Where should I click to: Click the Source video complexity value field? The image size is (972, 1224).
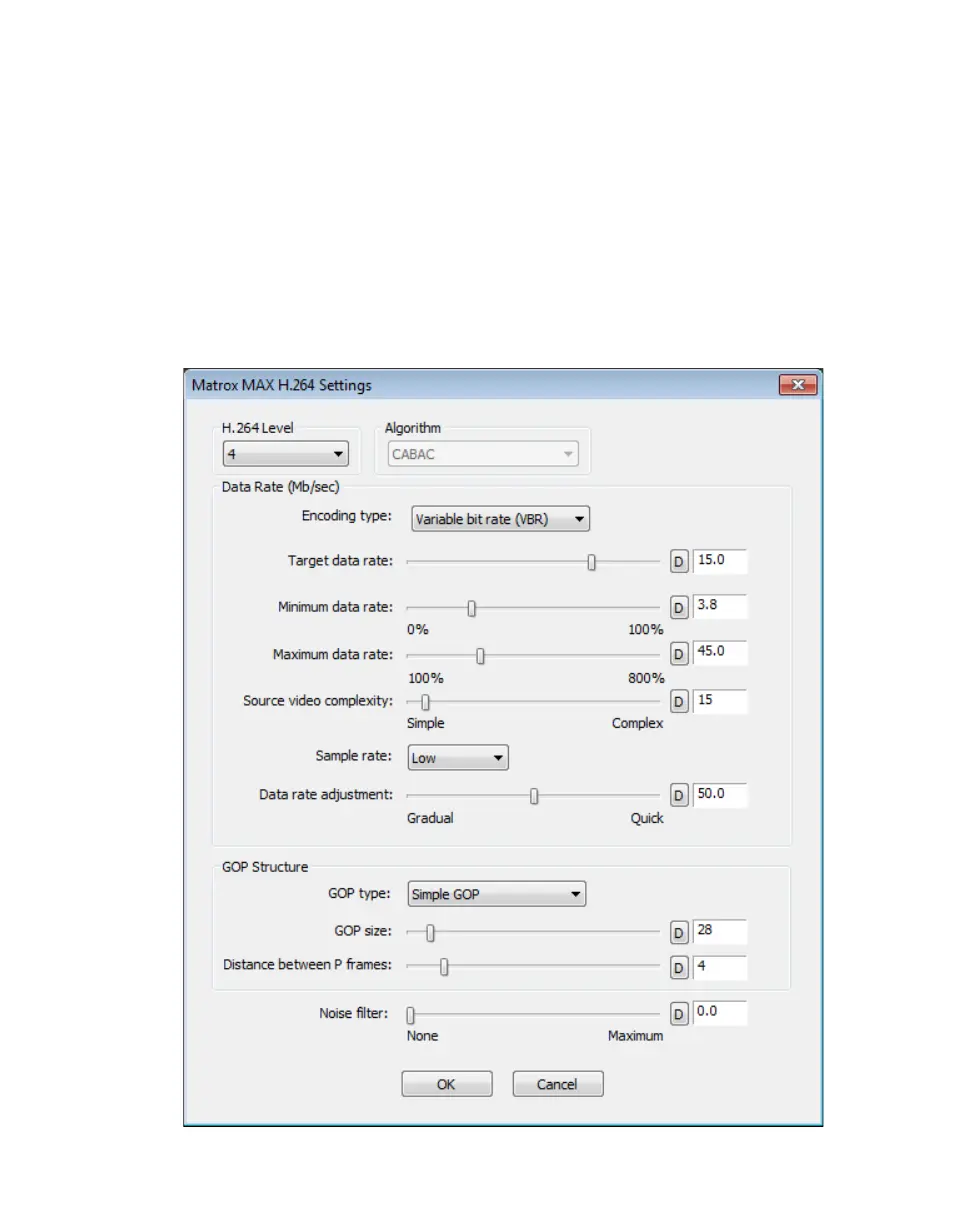(719, 701)
